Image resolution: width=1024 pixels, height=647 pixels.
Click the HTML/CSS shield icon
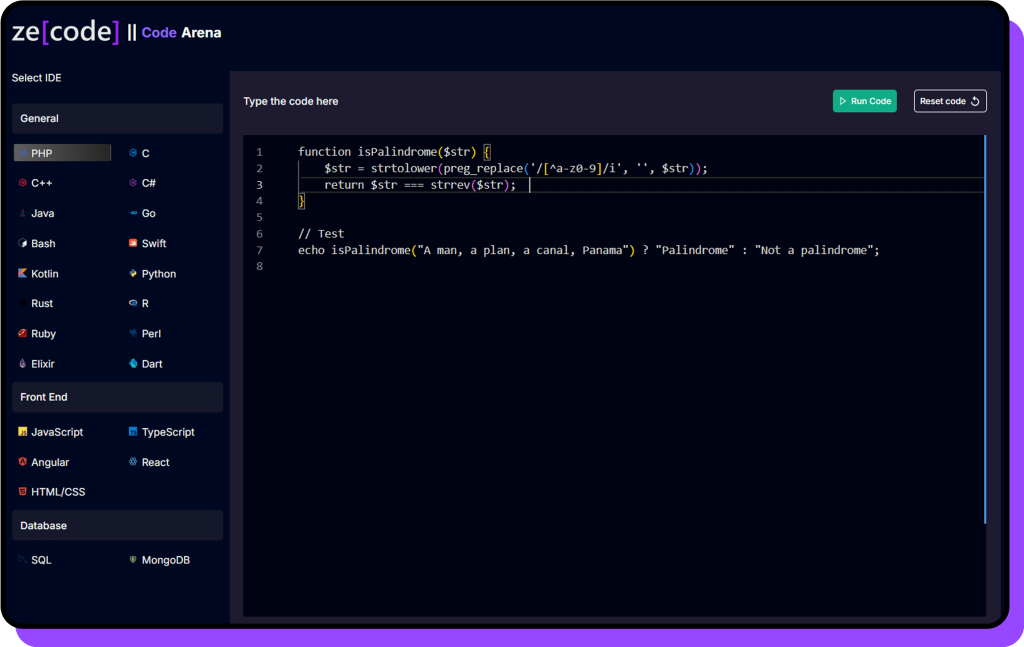click(x=22, y=492)
